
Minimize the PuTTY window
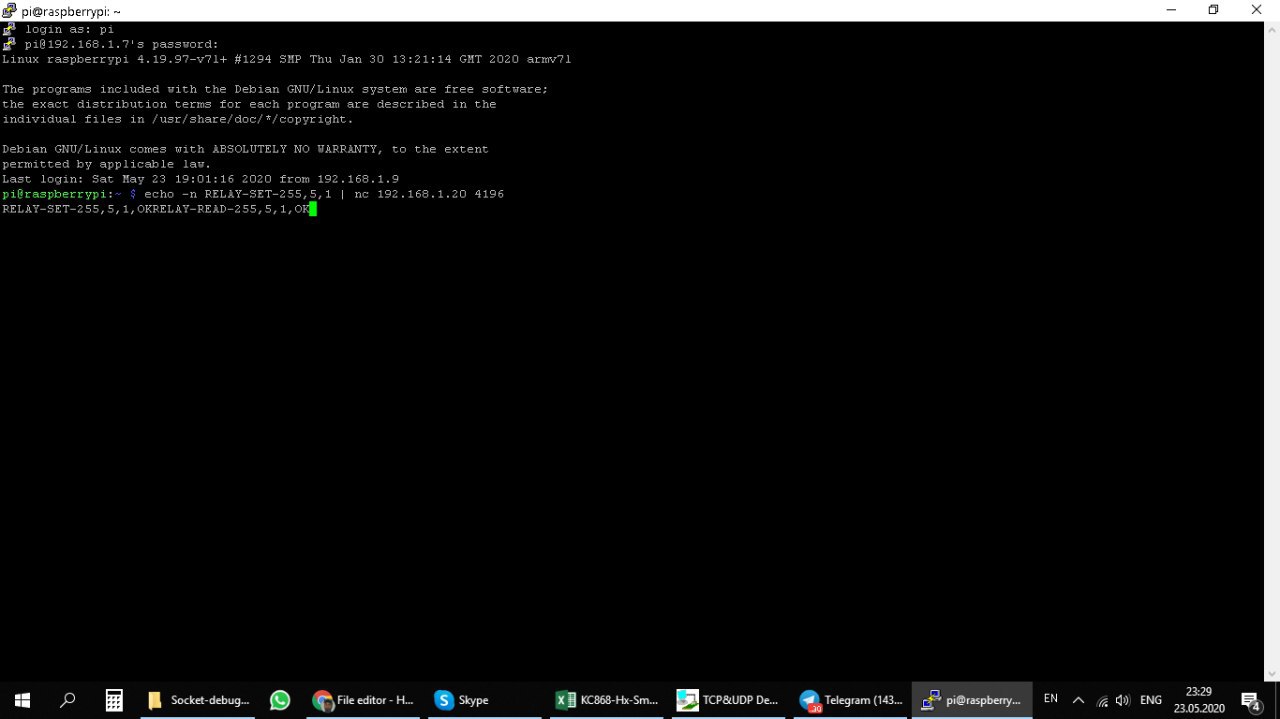[x=1171, y=9]
